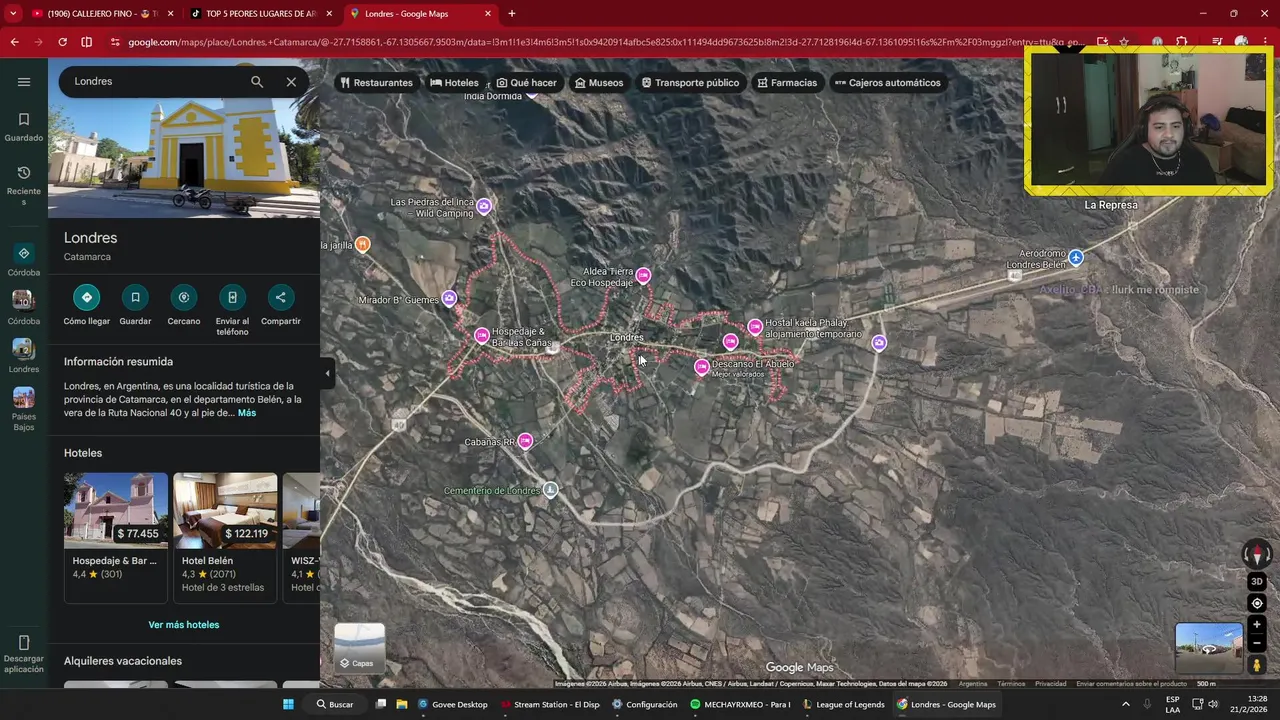Open the Google Maps hamburger menu
The width and height of the screenshot is (1280, 720).
24,82
